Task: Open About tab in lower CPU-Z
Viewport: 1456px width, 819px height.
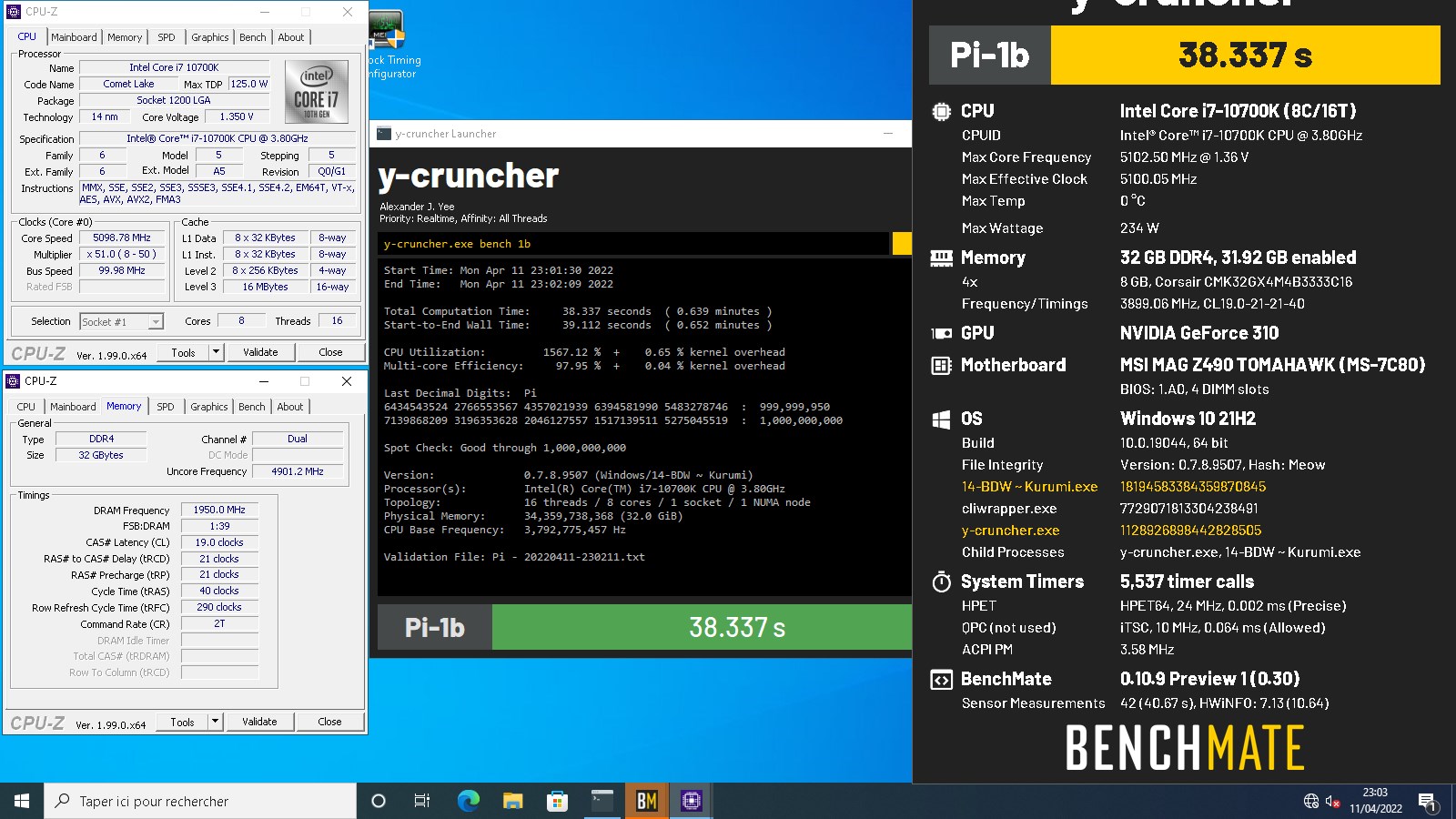Action: point(290,407)
